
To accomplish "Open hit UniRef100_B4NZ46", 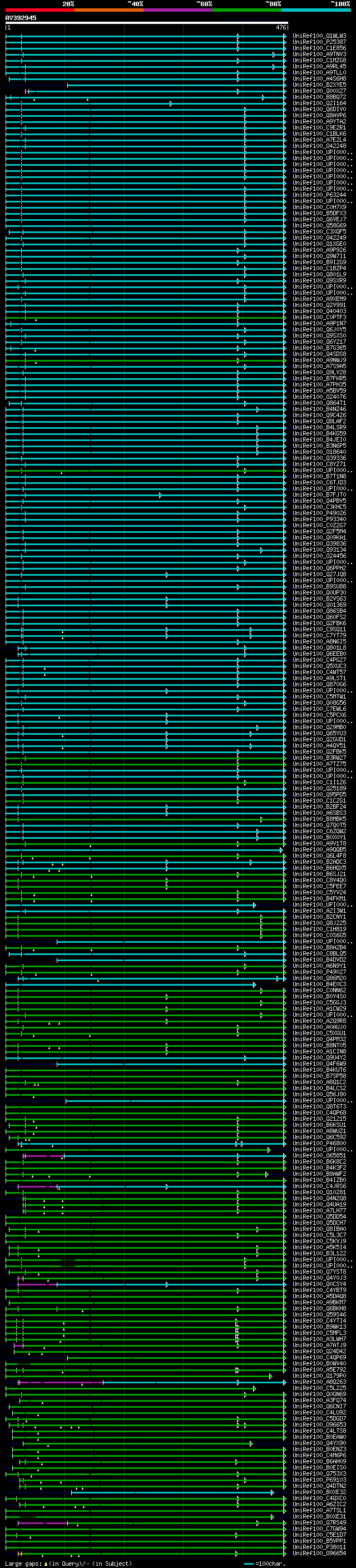I will tap(319, 409).
